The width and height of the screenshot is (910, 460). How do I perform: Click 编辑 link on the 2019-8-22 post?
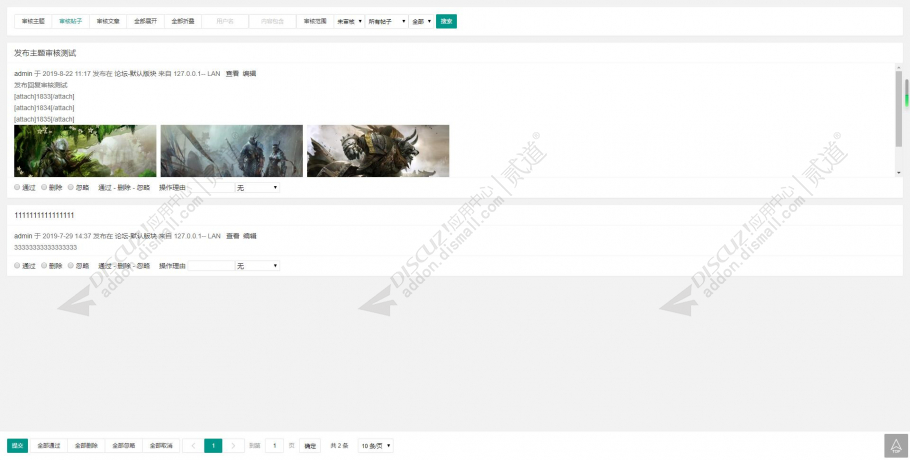249,74
